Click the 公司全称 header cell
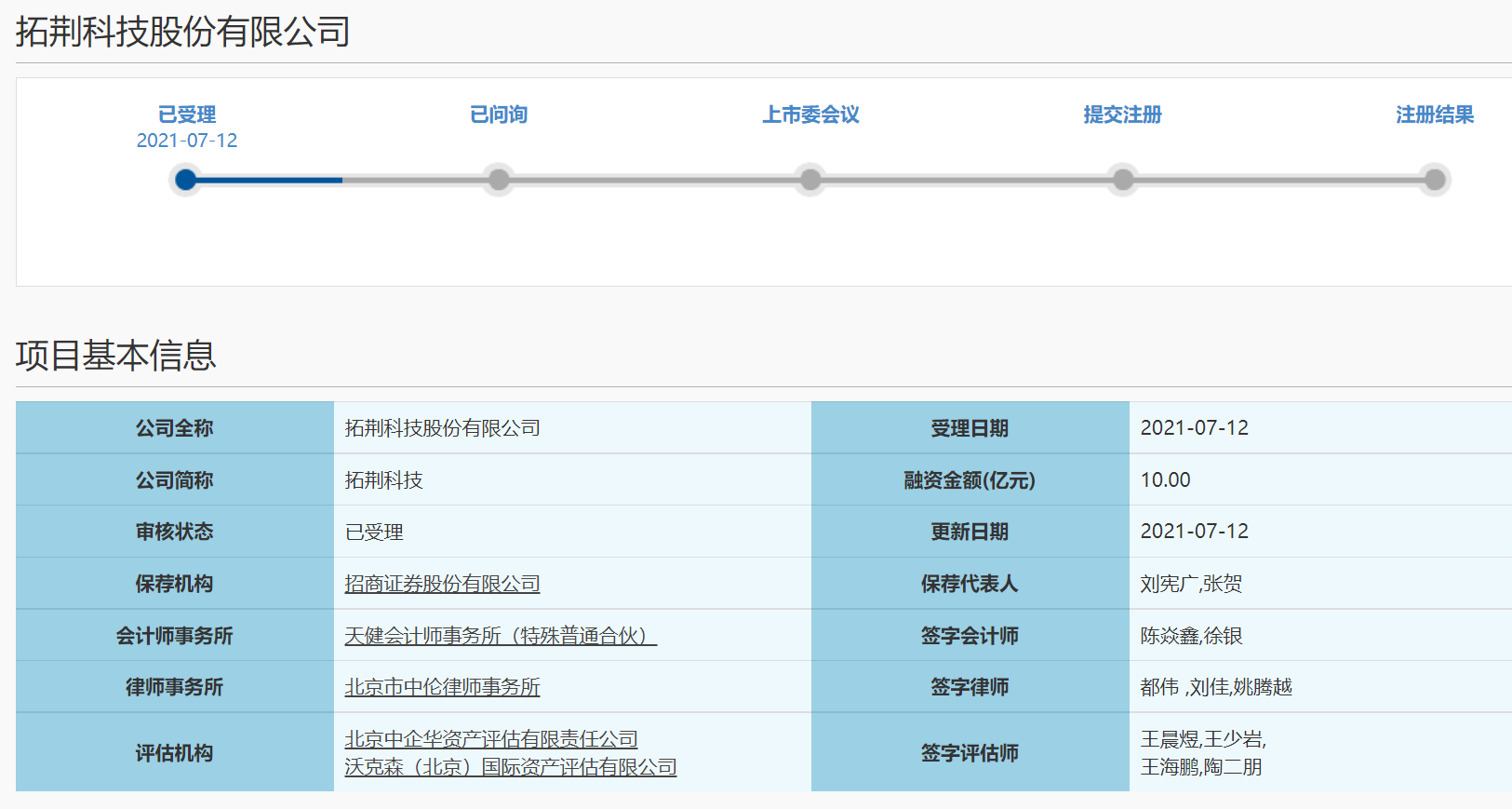This screenshot has width=1512, height=809. point(175,428)
